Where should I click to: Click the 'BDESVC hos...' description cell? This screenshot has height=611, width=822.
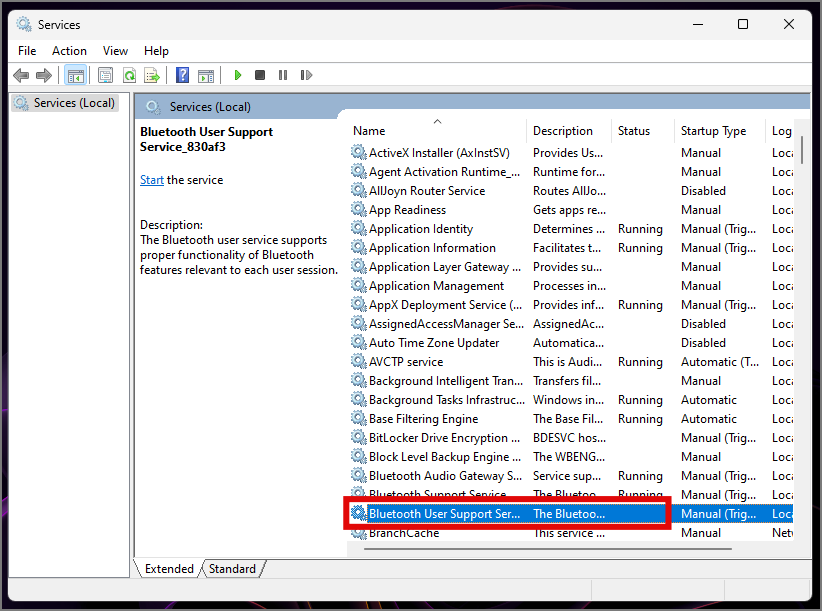569,438
